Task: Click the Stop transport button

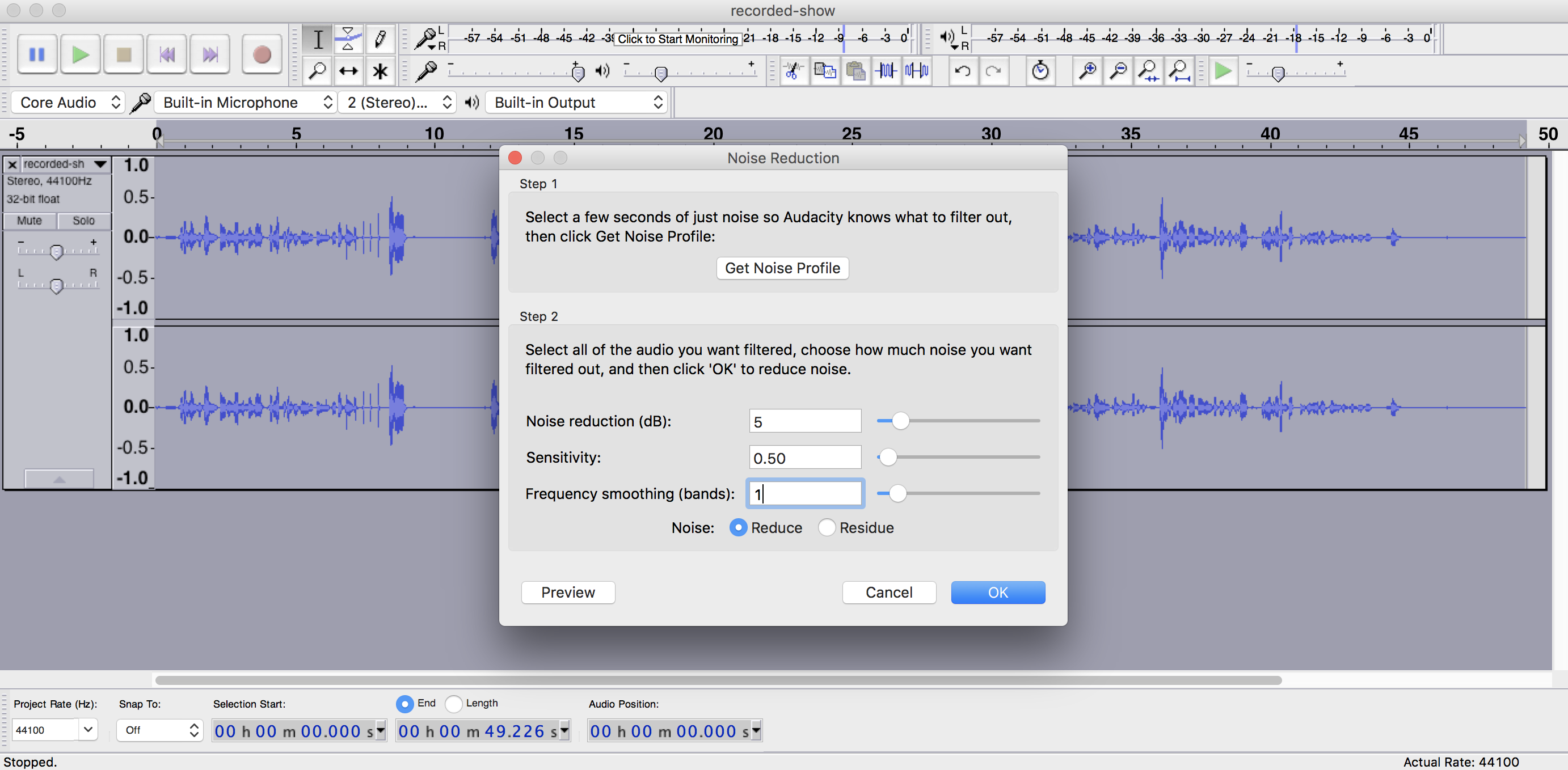Action: pyautogui.click(x=124, y=55)
